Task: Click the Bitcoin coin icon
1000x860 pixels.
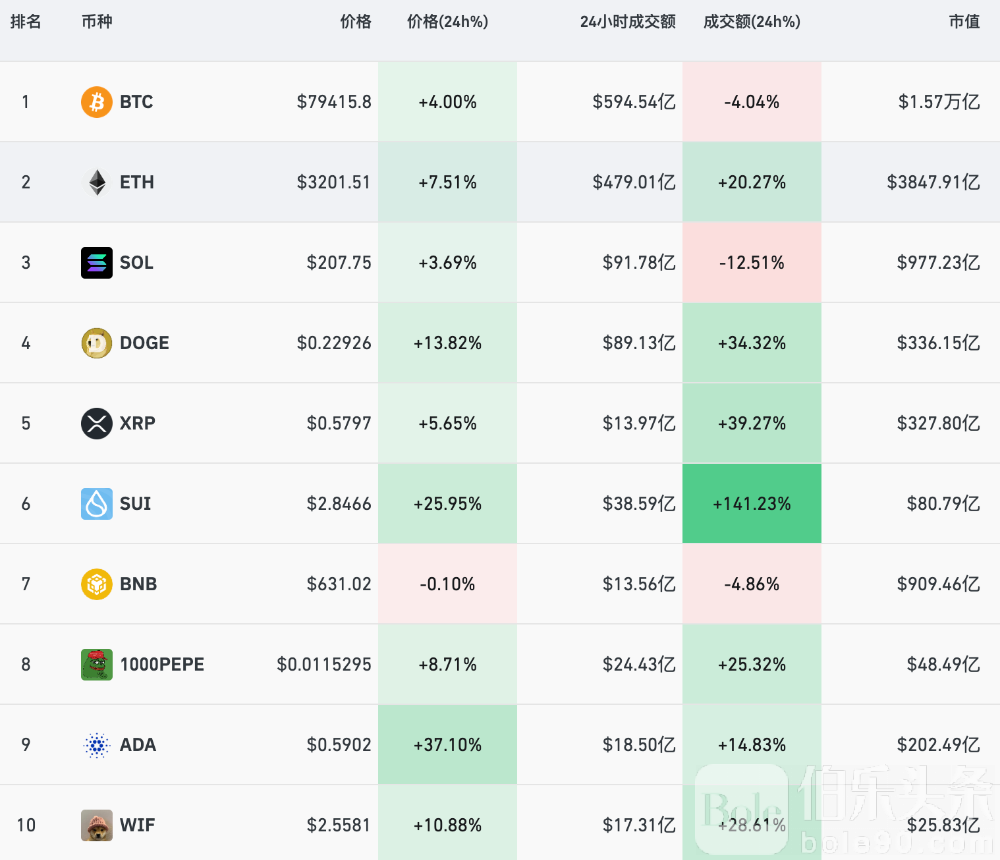Action: tap(97, 102)
